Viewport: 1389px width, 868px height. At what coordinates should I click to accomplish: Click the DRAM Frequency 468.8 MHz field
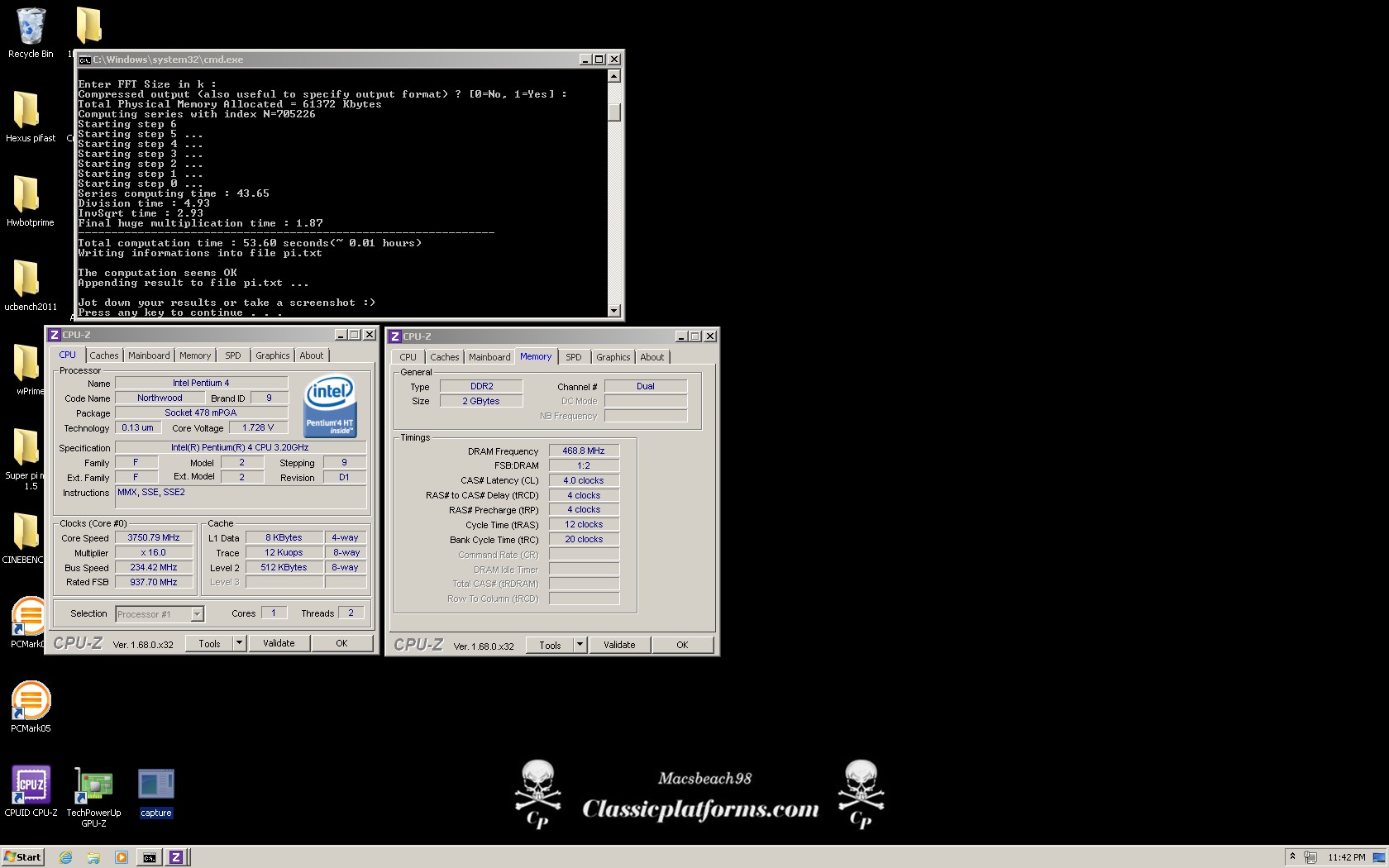(x=584, y=451)
